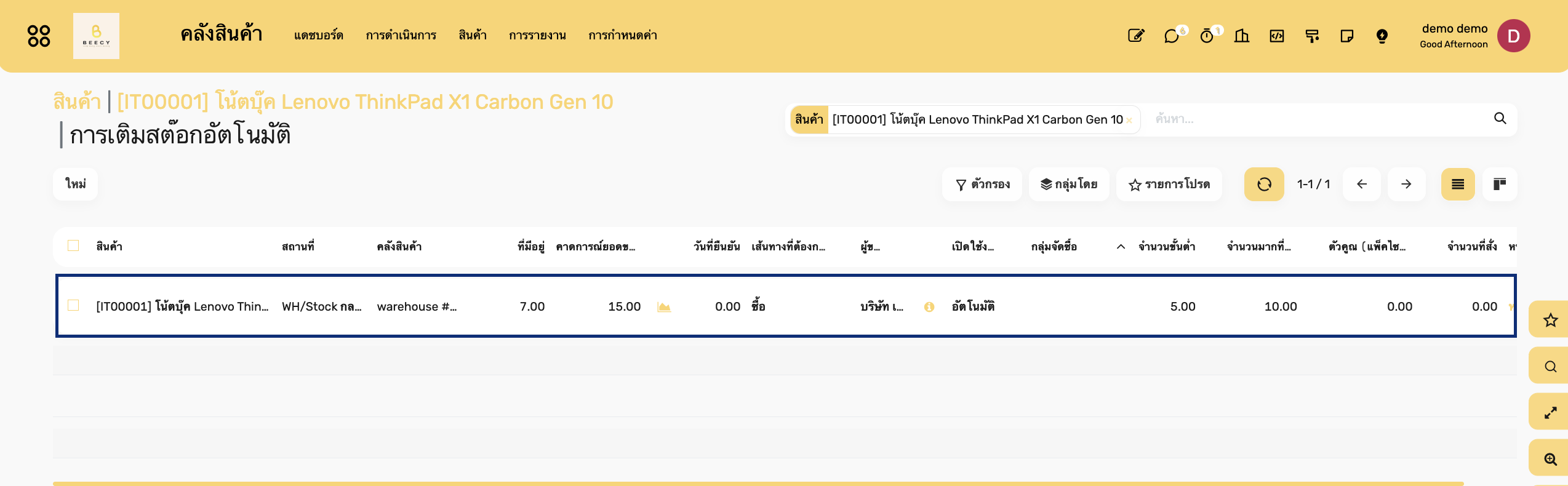Image resolution: width=1568 pixels, height=486 pixels.
Task: Click the minimum quantity 5.00 cell
Action: (x=1183, y=306)
